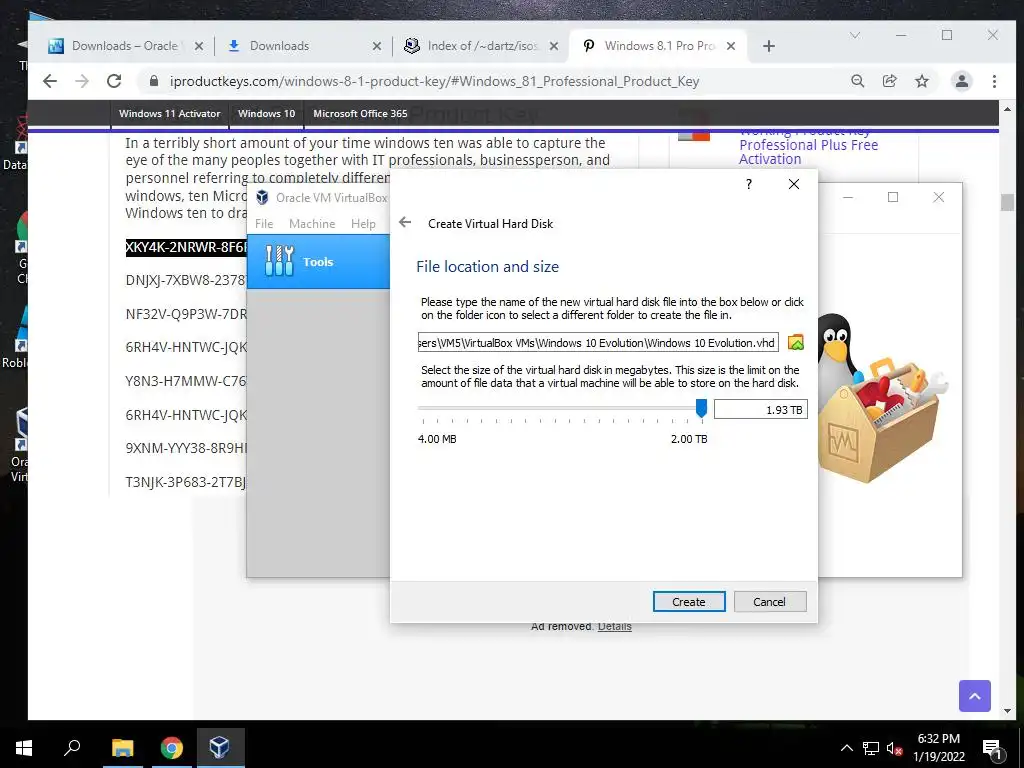Image resolution: width=1024 pixels, height=768 pixels.
Task: Click VirtualBox icon in taskbar
Action: [219, 748]
